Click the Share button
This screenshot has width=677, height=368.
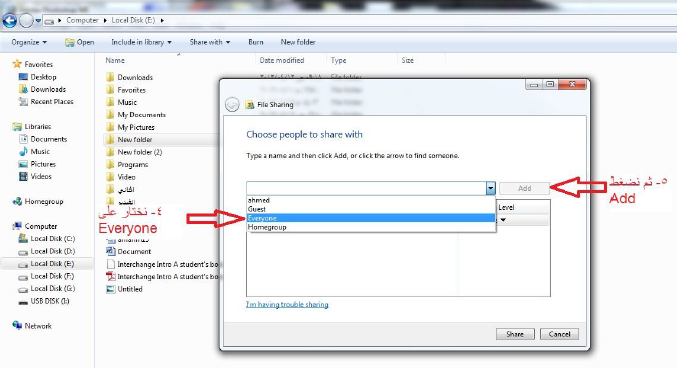[x=515, y=334]
